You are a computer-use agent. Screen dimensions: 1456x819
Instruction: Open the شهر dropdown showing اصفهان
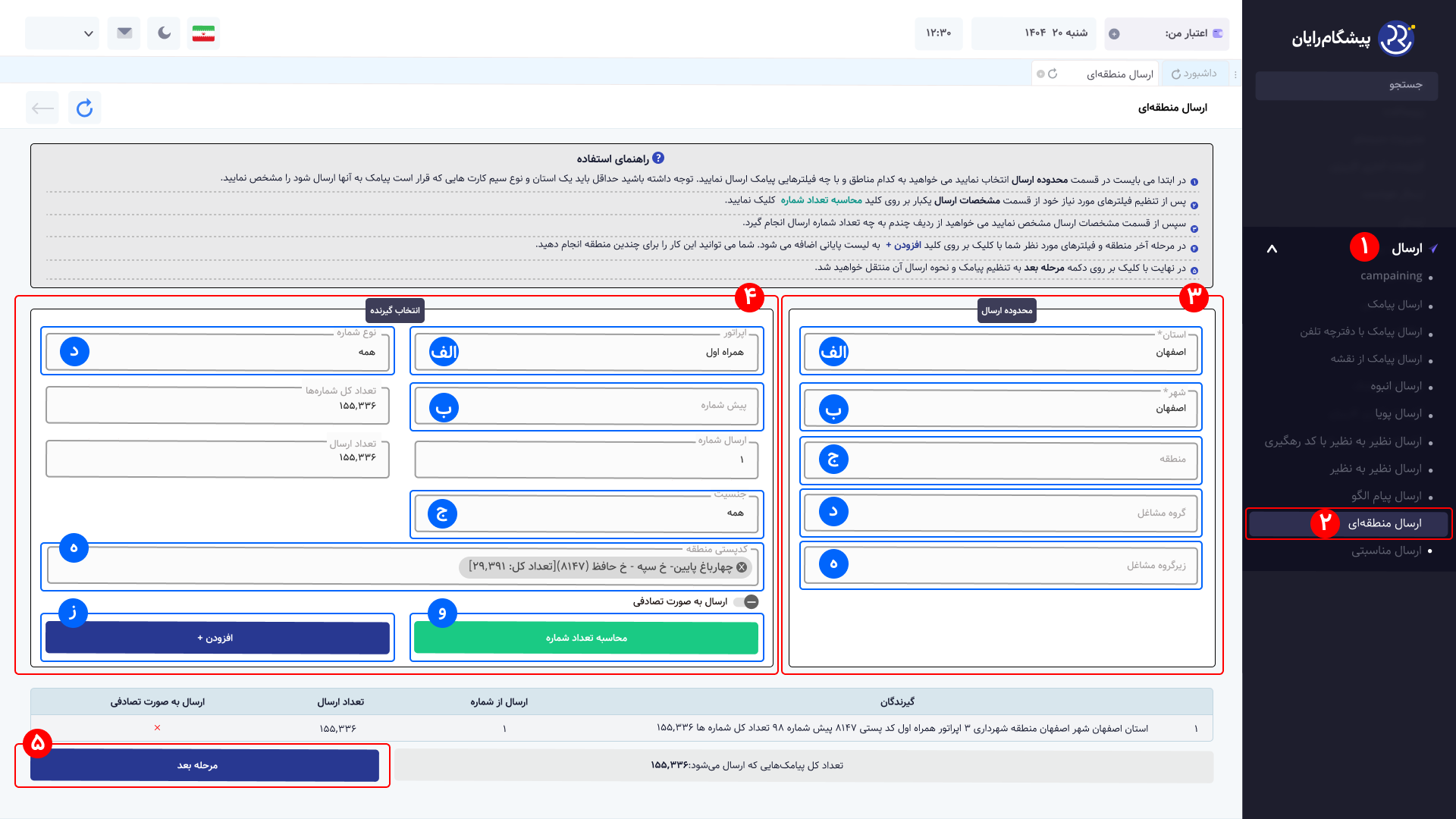coord(1001,409)
